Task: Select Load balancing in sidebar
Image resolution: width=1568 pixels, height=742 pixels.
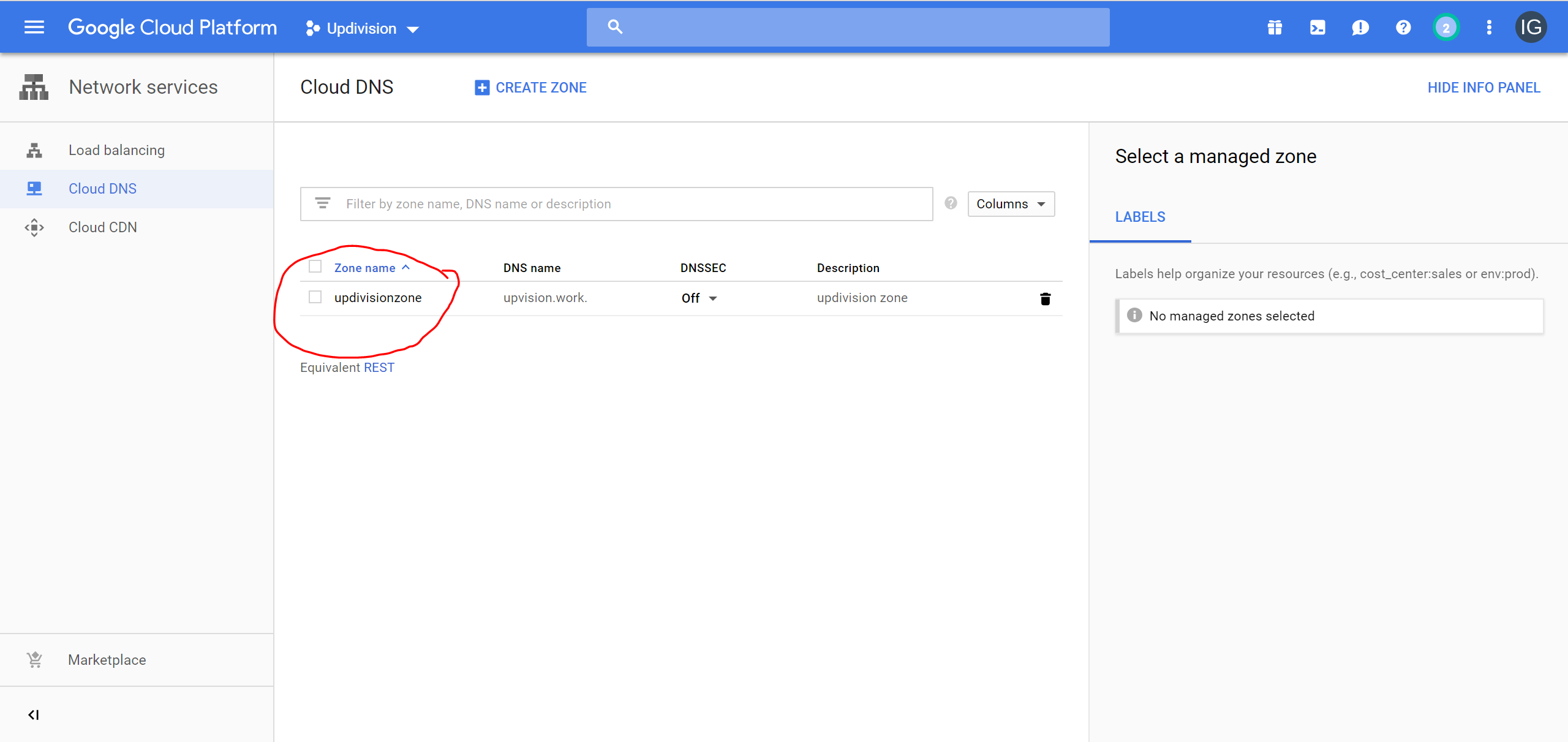Action: point(137,150)
